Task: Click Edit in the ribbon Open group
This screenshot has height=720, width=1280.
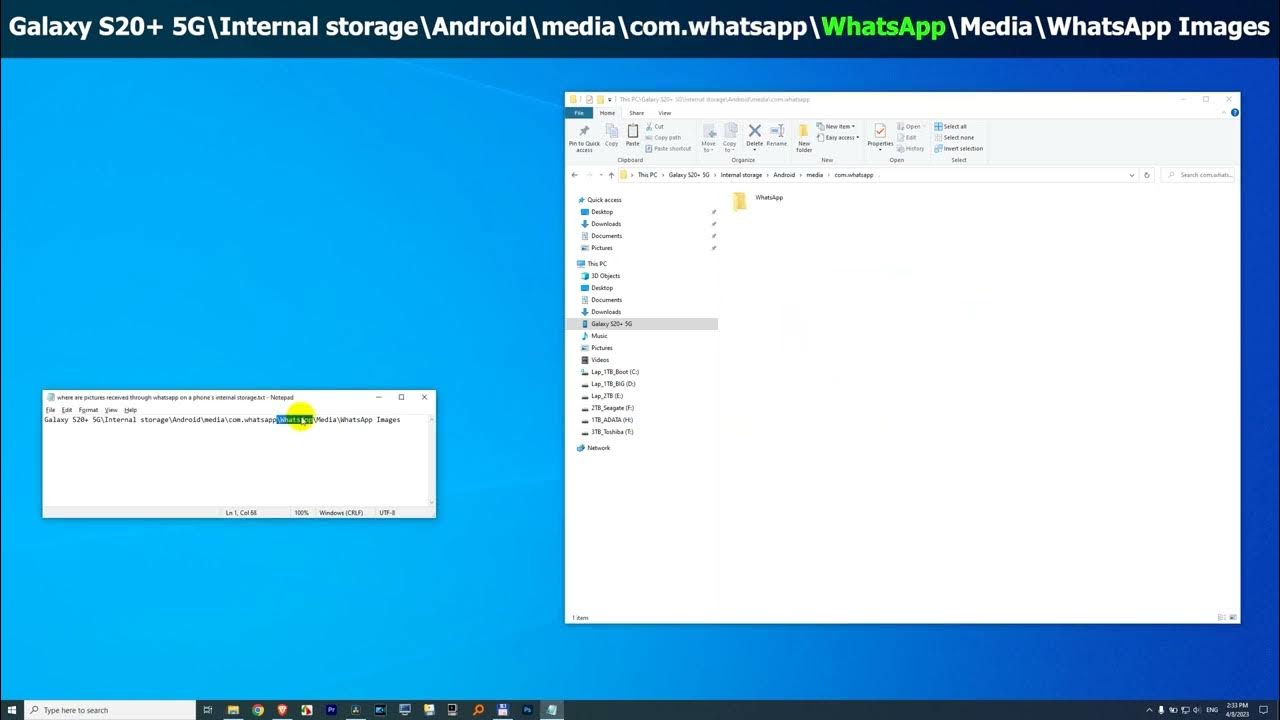Action: pyautogui.click(x=907, y=138)
